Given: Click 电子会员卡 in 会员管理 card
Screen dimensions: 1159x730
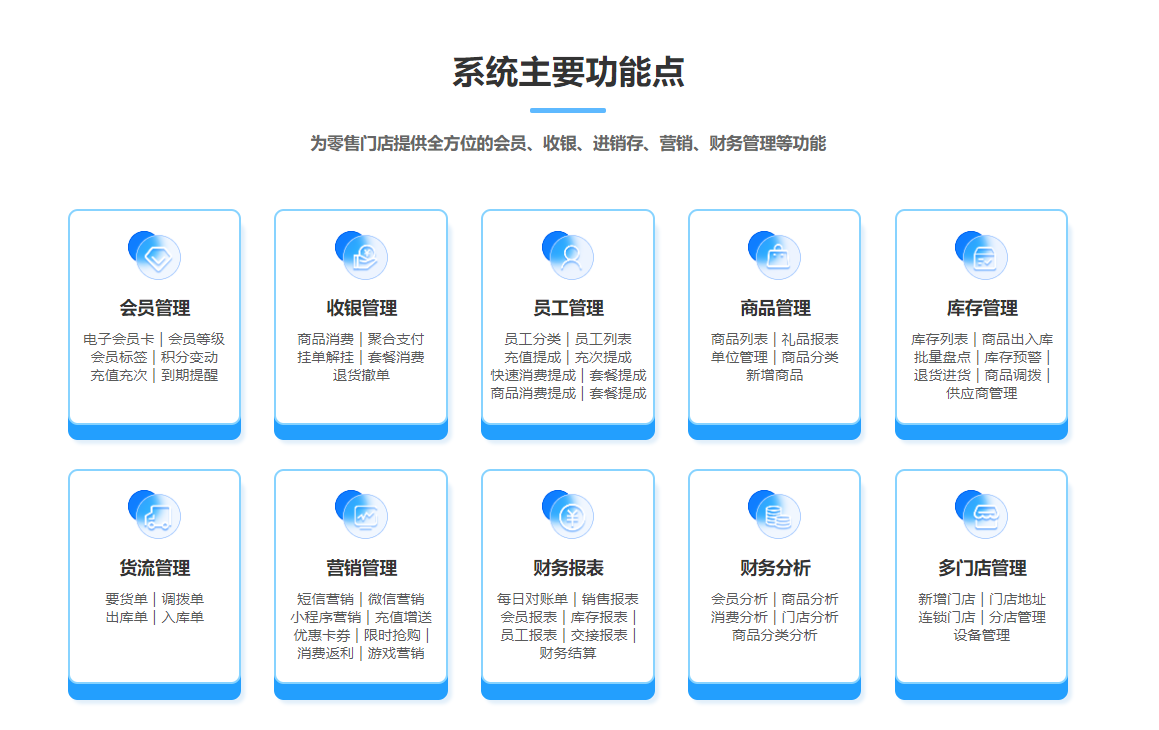Looking at the screenshot, I should tap(118, 339).
